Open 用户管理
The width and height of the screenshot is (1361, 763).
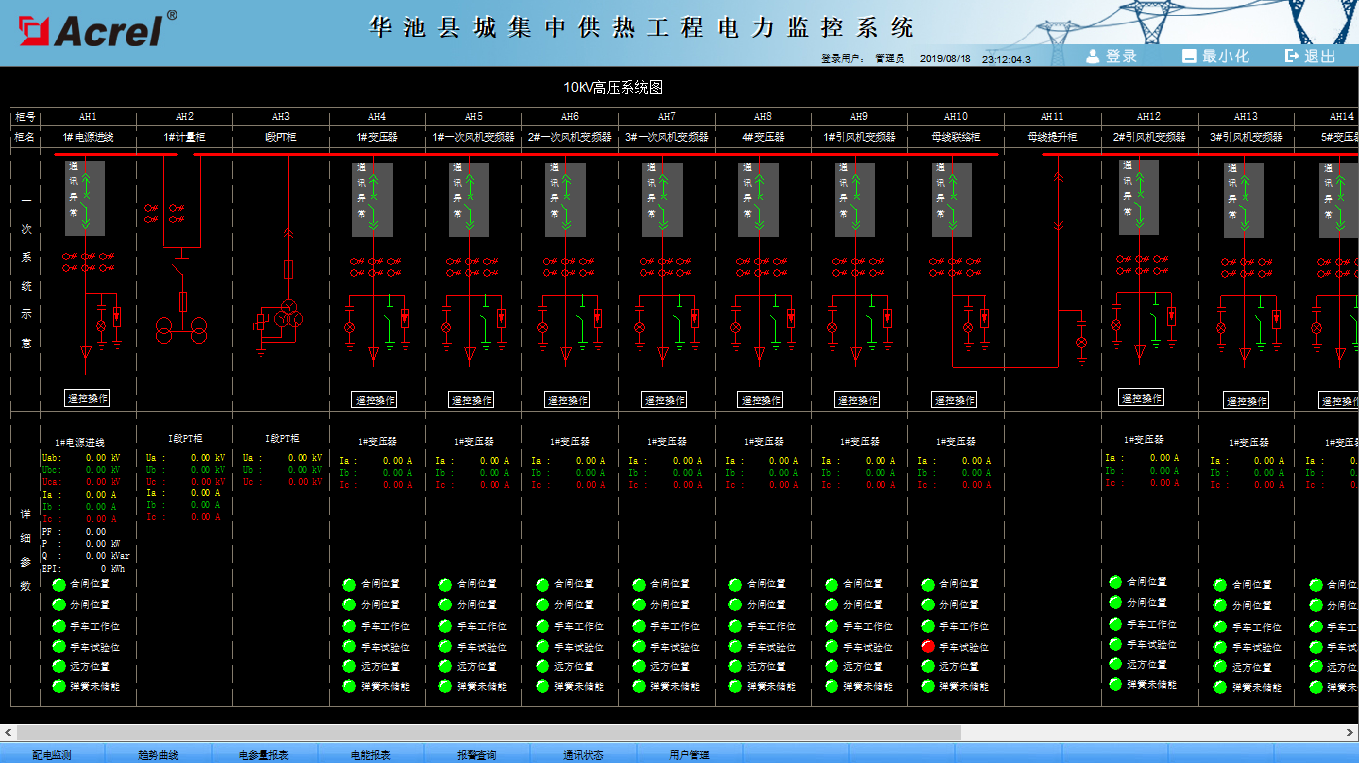689,754
